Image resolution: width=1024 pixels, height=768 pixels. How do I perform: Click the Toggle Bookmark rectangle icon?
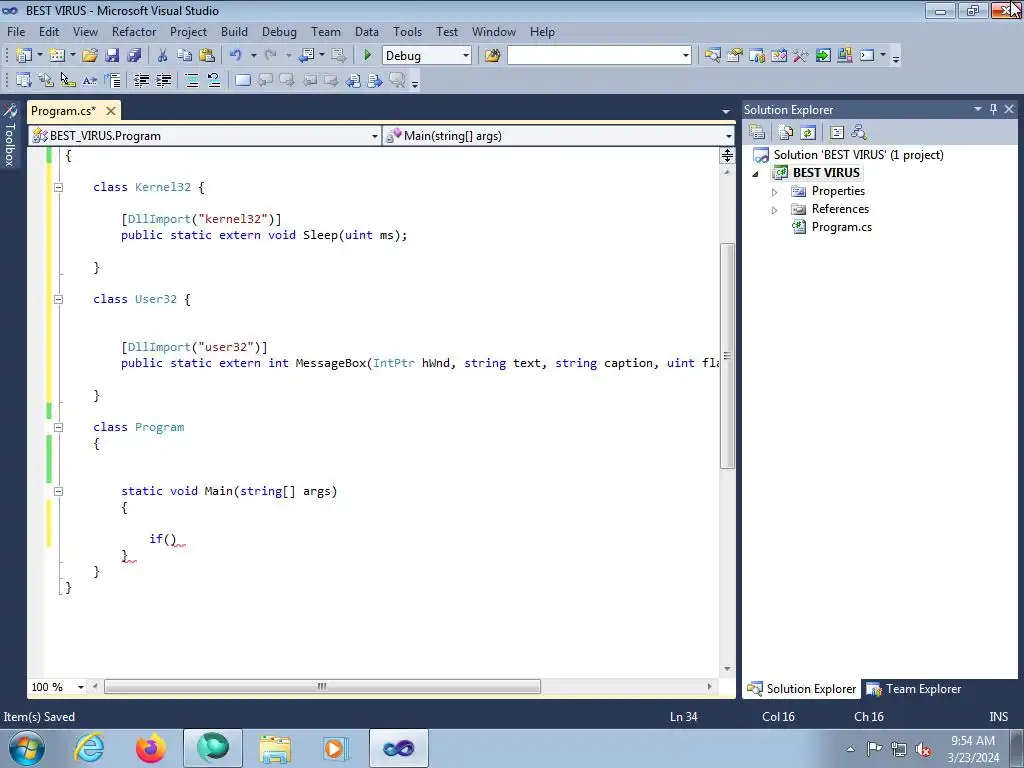[x=242, y=80]
